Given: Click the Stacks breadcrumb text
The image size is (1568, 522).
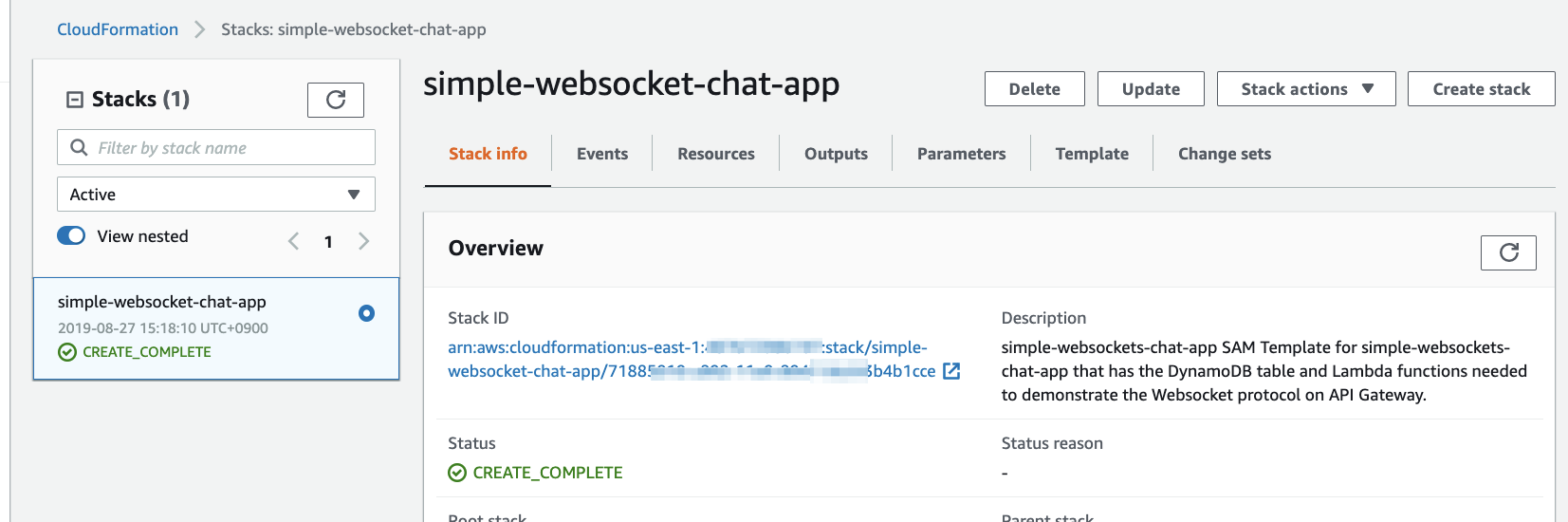Looking at the screenshot, I should pyautogui.click(x=354, y=29).
